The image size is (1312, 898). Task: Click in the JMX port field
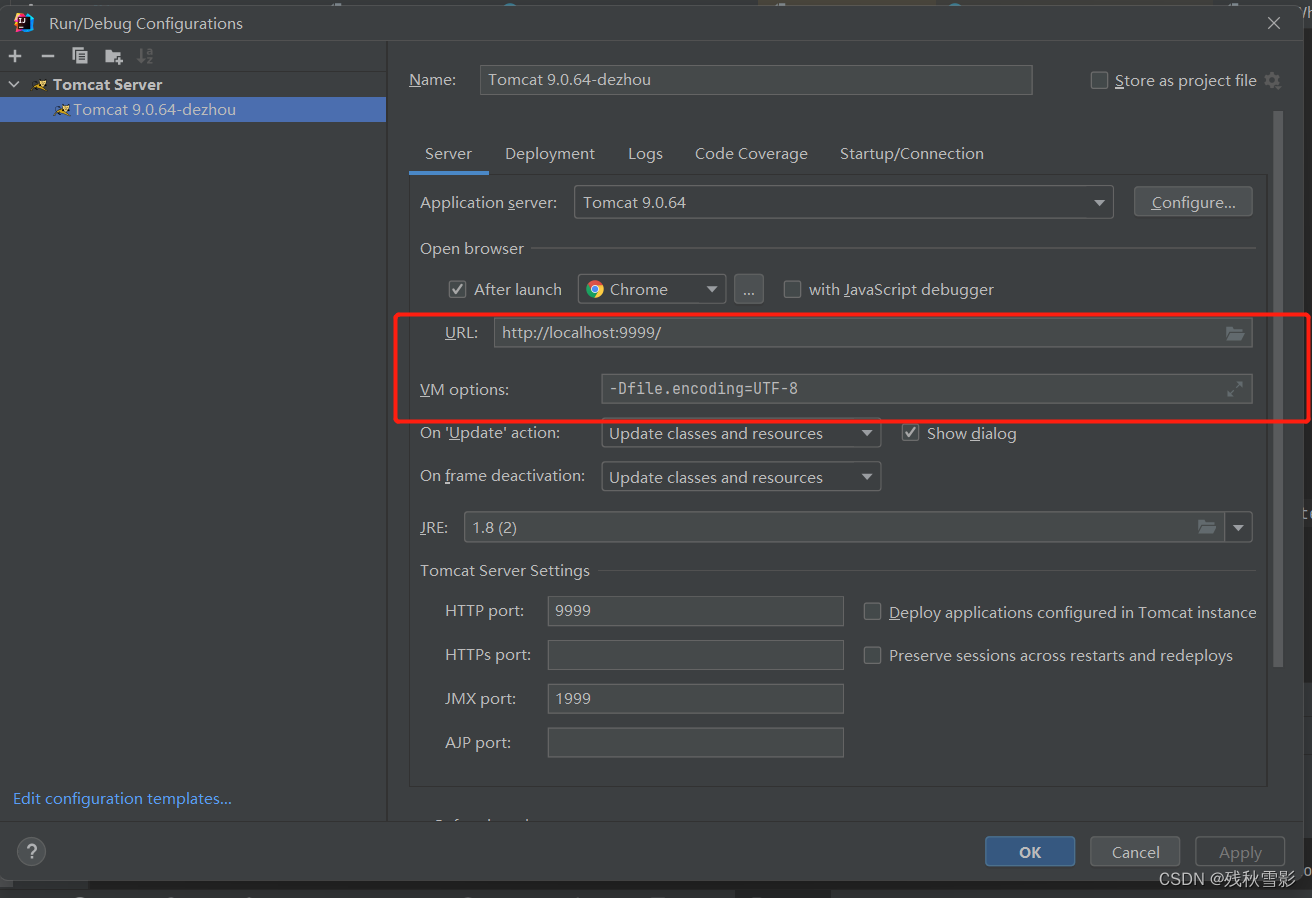(x=695, y=698)
